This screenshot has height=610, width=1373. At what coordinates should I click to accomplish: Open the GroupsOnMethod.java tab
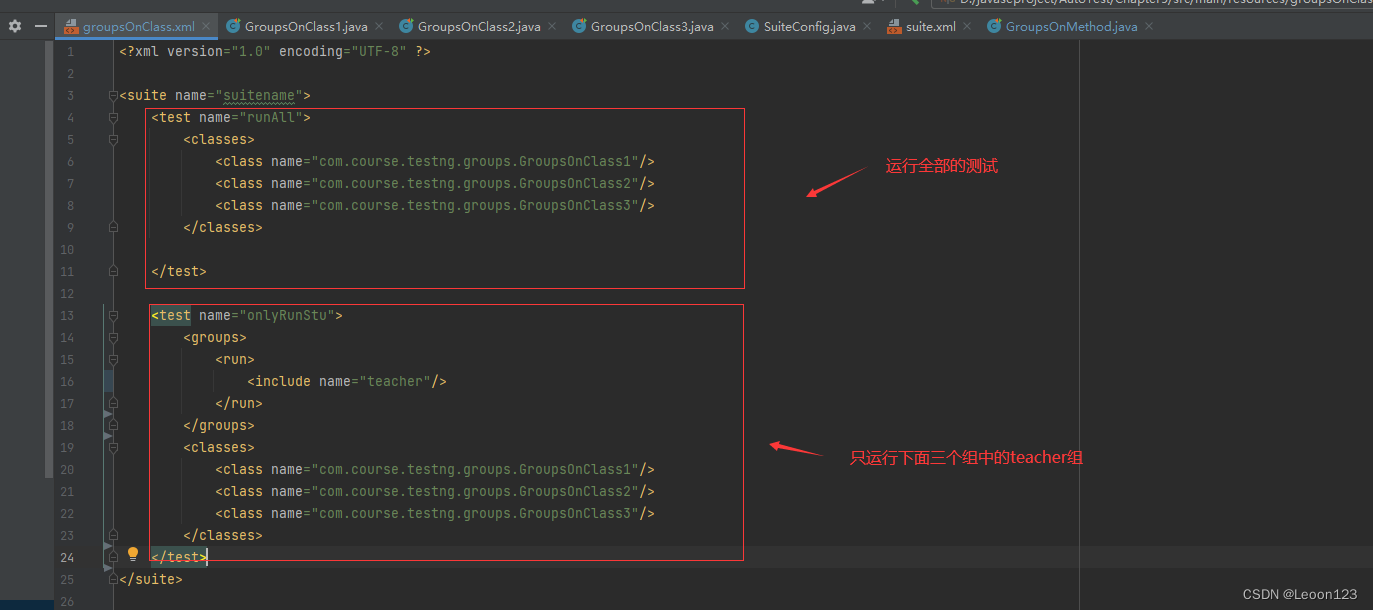[x=1071, y=27]
